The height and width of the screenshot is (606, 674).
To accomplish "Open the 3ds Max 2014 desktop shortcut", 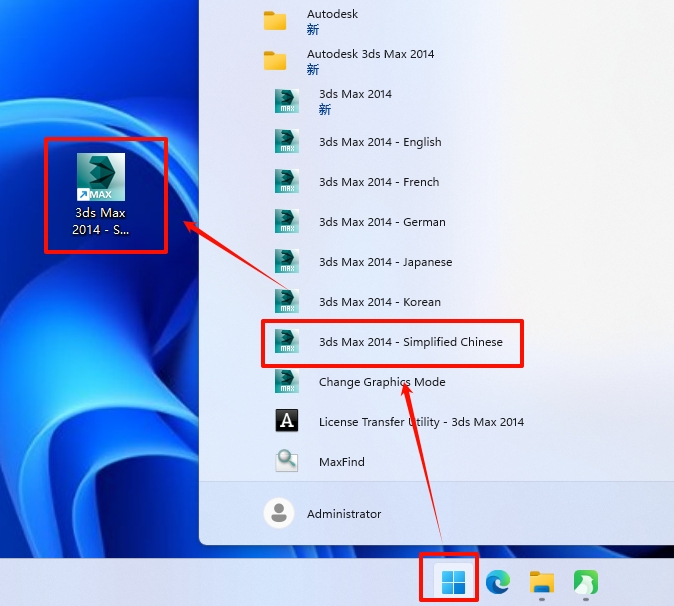I will point(101,195).
